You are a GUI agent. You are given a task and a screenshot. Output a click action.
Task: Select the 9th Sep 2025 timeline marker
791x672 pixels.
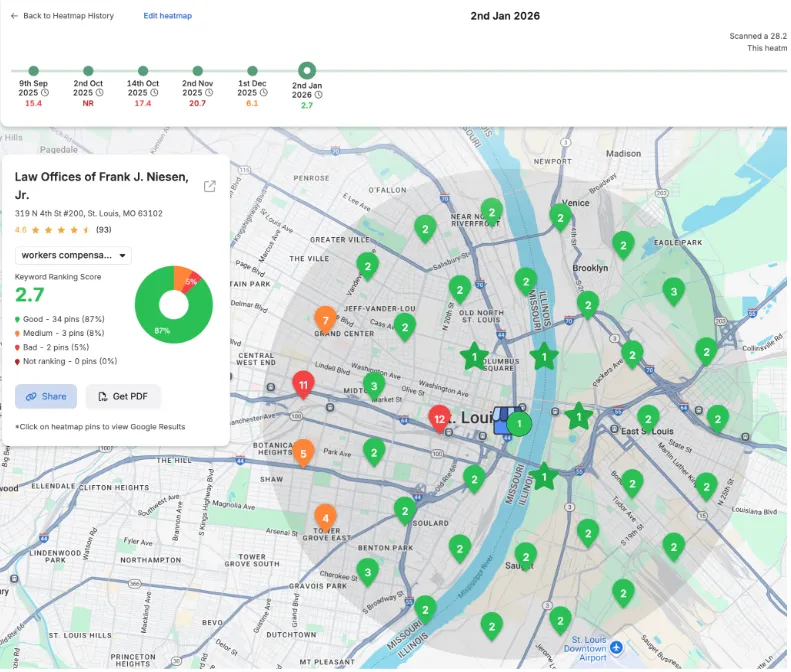[x=33, y=71]
